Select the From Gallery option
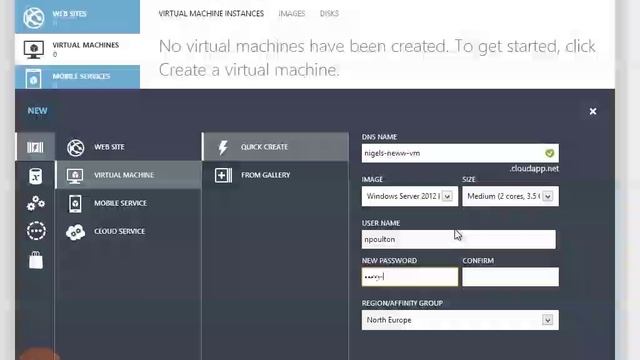 [x=276, y=175]
